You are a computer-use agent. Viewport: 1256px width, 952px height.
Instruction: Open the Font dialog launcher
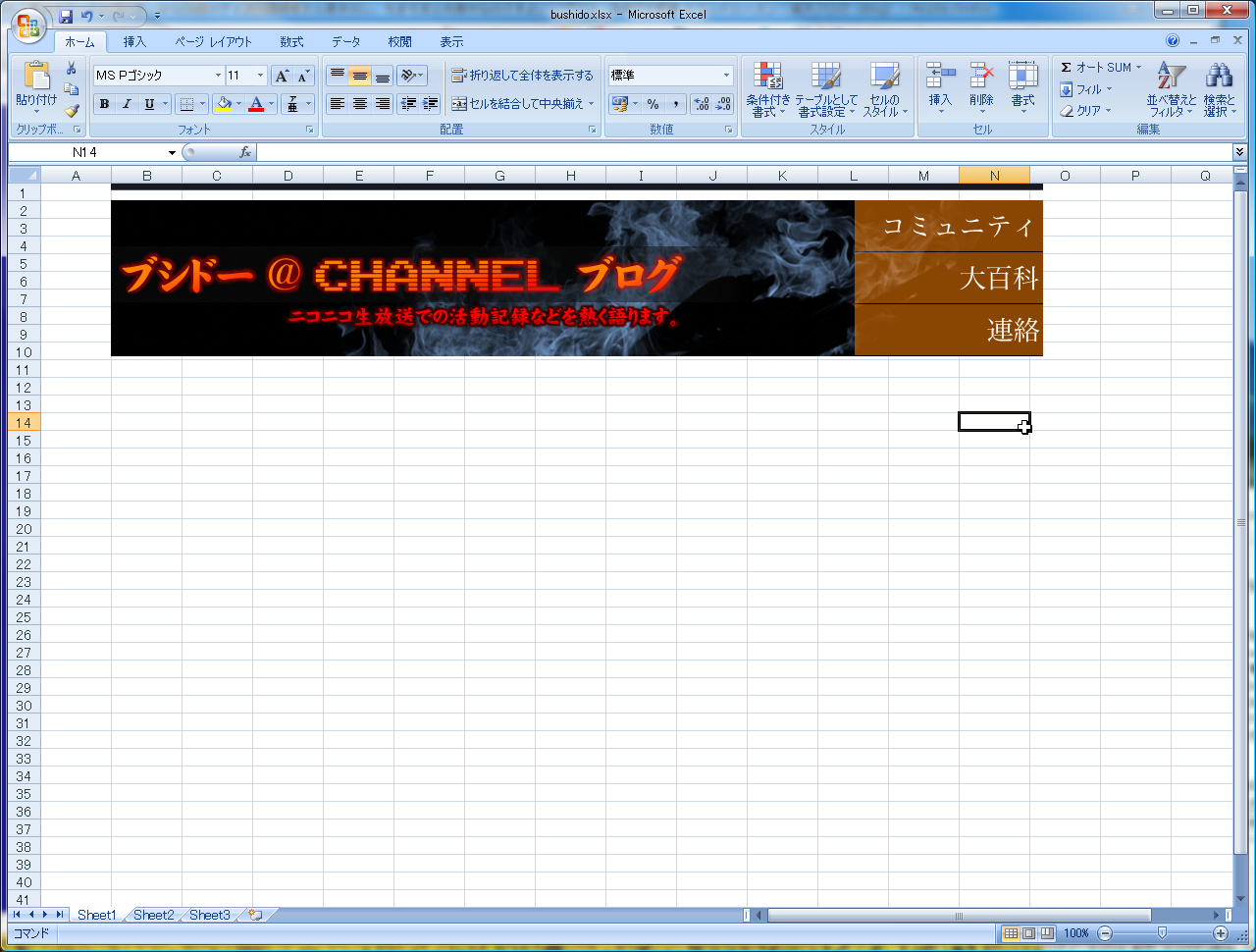tap(309, 130)
